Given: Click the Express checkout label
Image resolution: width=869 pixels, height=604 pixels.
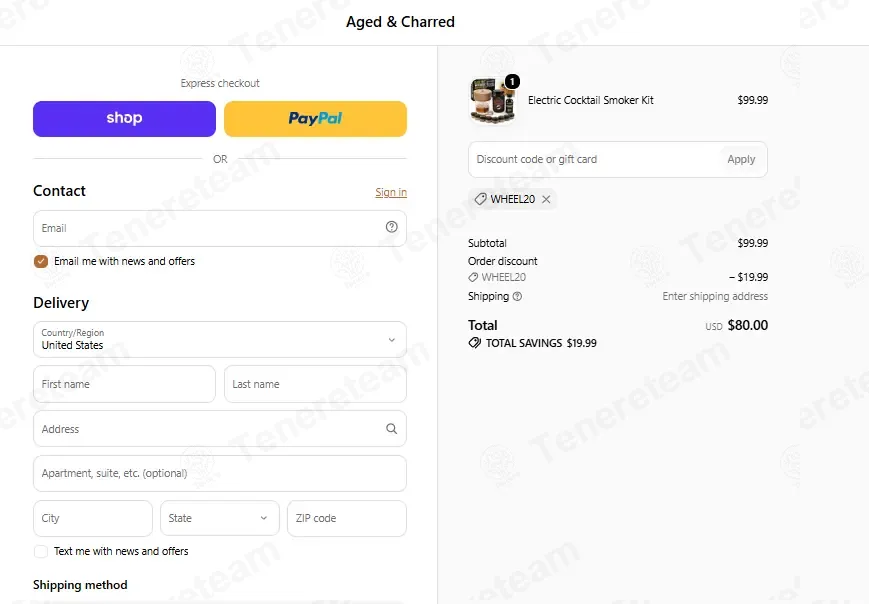Looking at the screenshot, I should 220,83.
